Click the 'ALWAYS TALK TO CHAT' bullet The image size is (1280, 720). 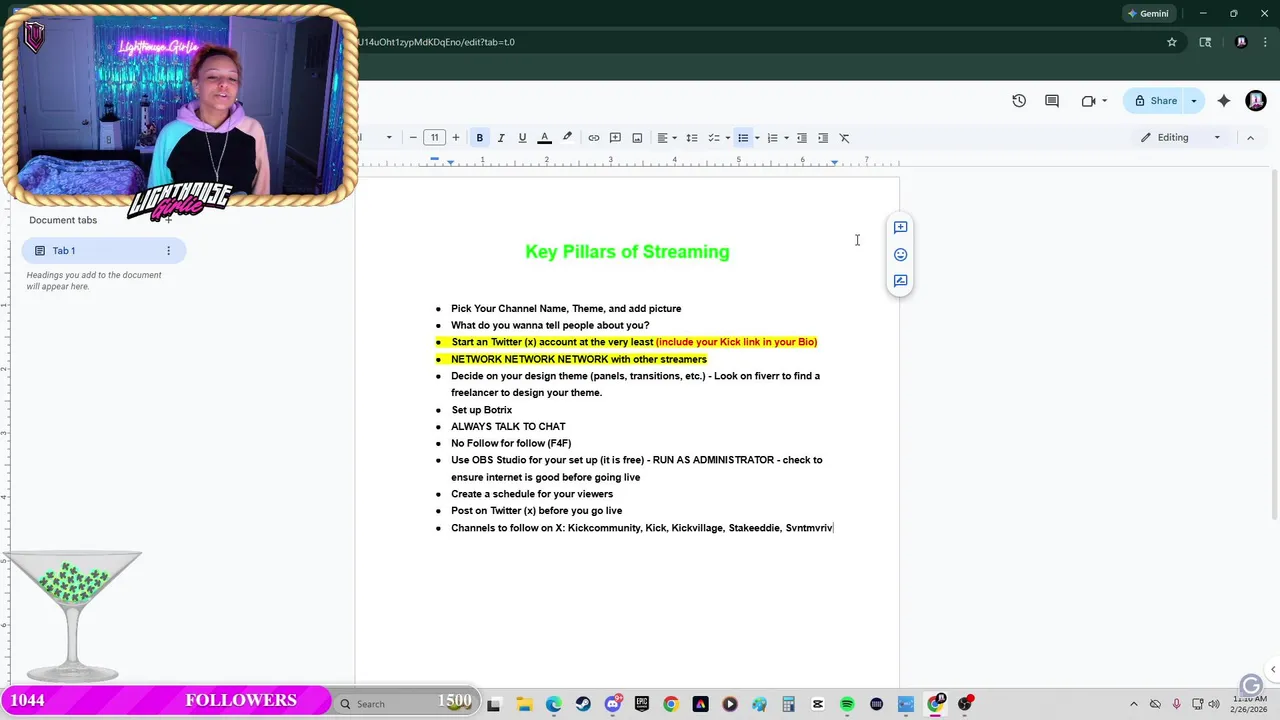[x=508, y=427]
